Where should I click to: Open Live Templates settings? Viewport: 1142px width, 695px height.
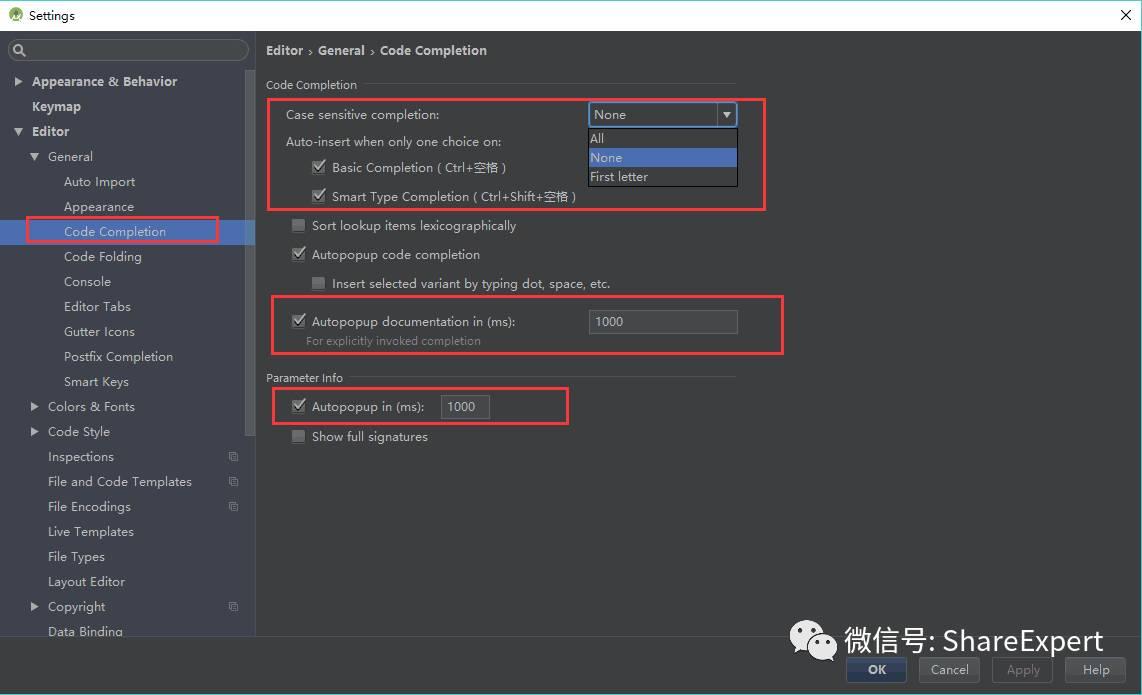(90, 532)
